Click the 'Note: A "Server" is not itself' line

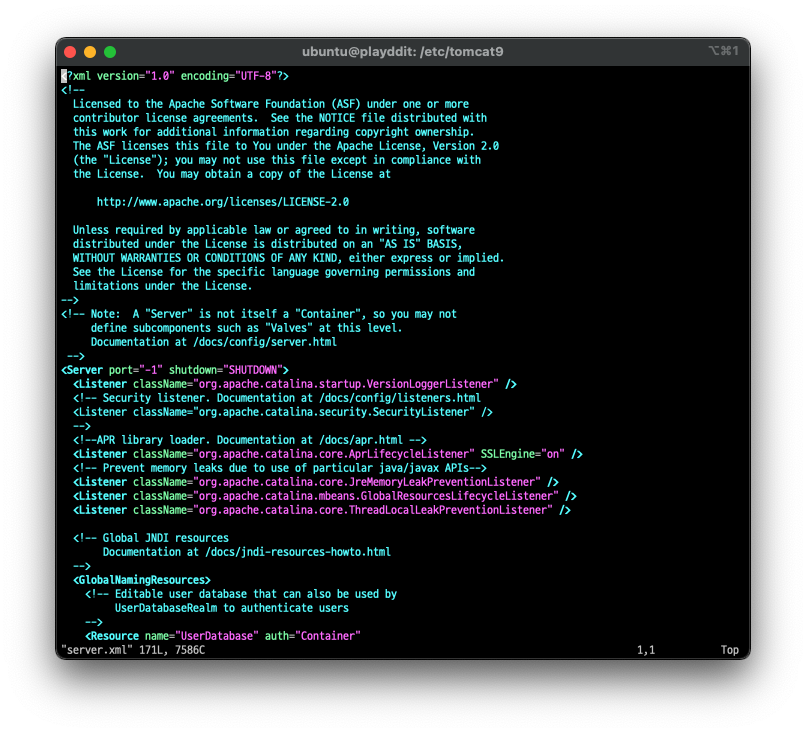[259, 314]
